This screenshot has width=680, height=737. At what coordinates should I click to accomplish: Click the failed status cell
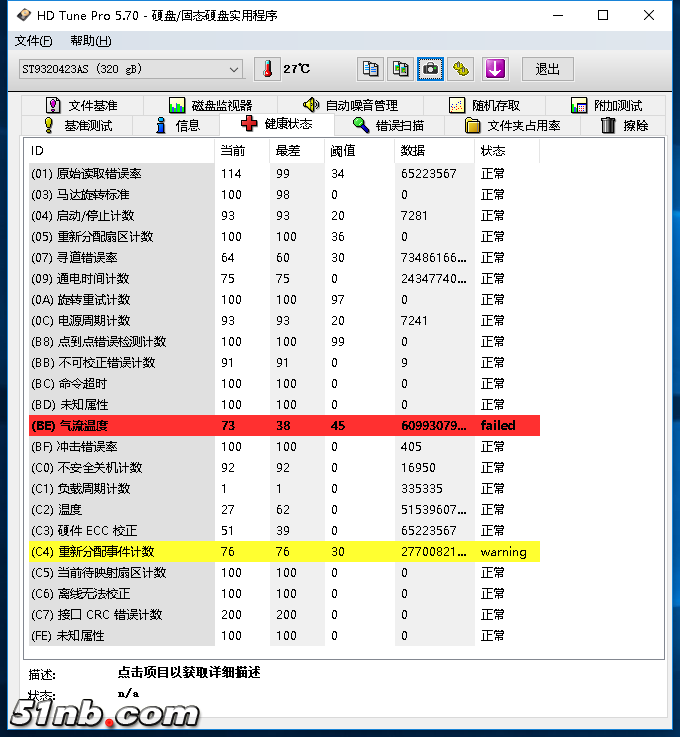tap(498, 425)
